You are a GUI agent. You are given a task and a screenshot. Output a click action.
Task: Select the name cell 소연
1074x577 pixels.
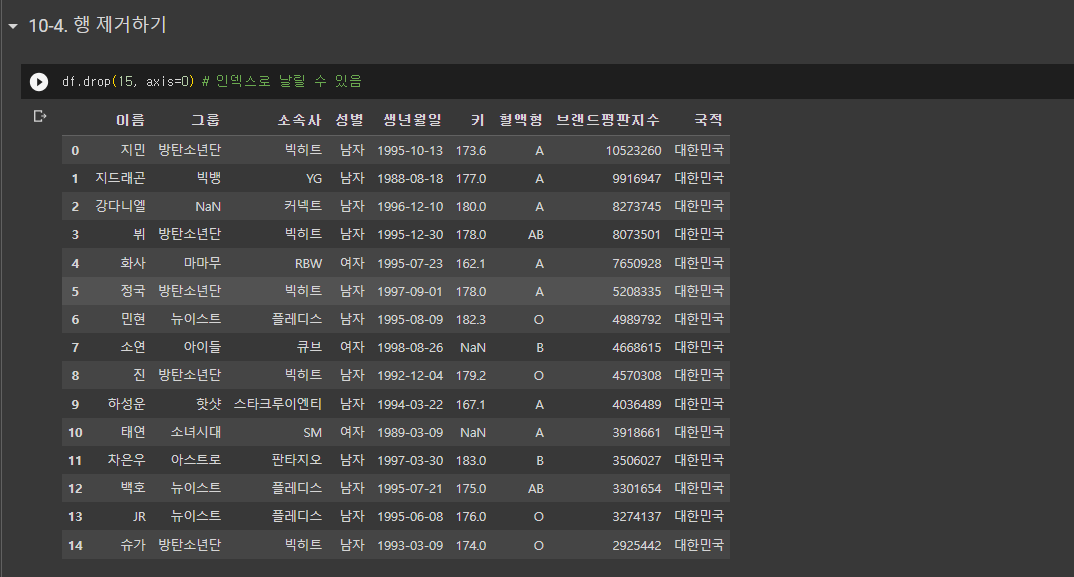point(133,347)
